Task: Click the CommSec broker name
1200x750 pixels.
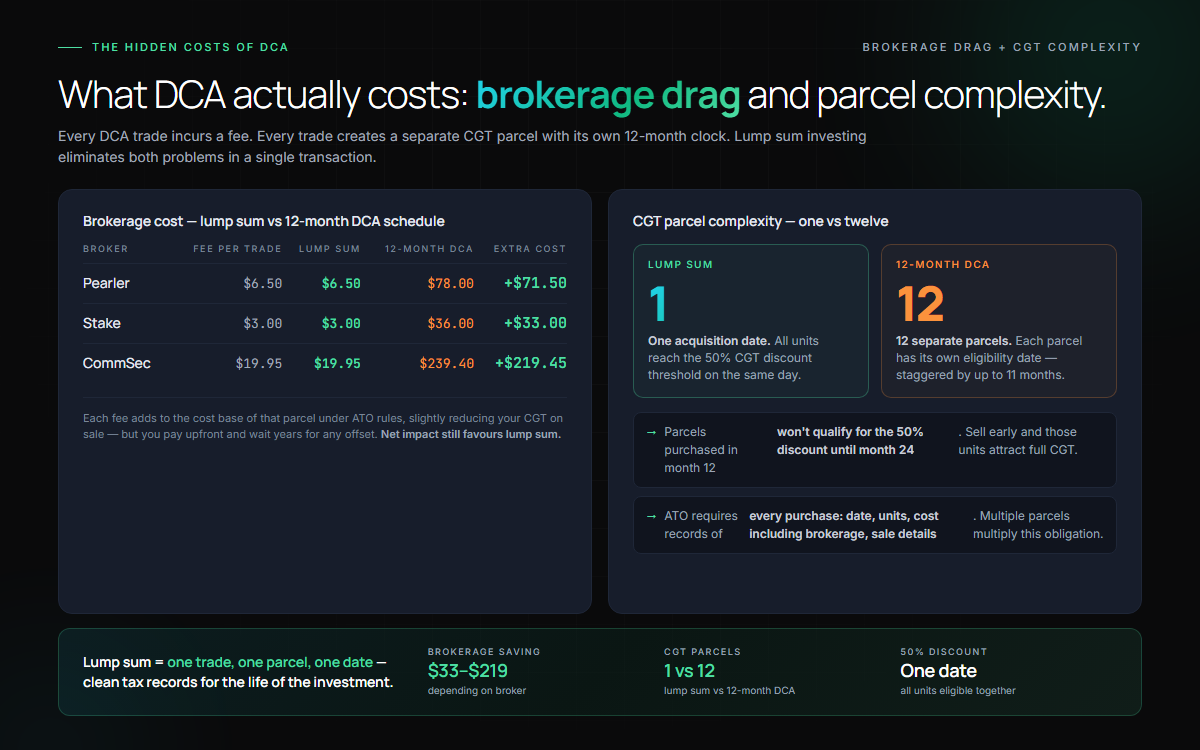Action: 117,363
